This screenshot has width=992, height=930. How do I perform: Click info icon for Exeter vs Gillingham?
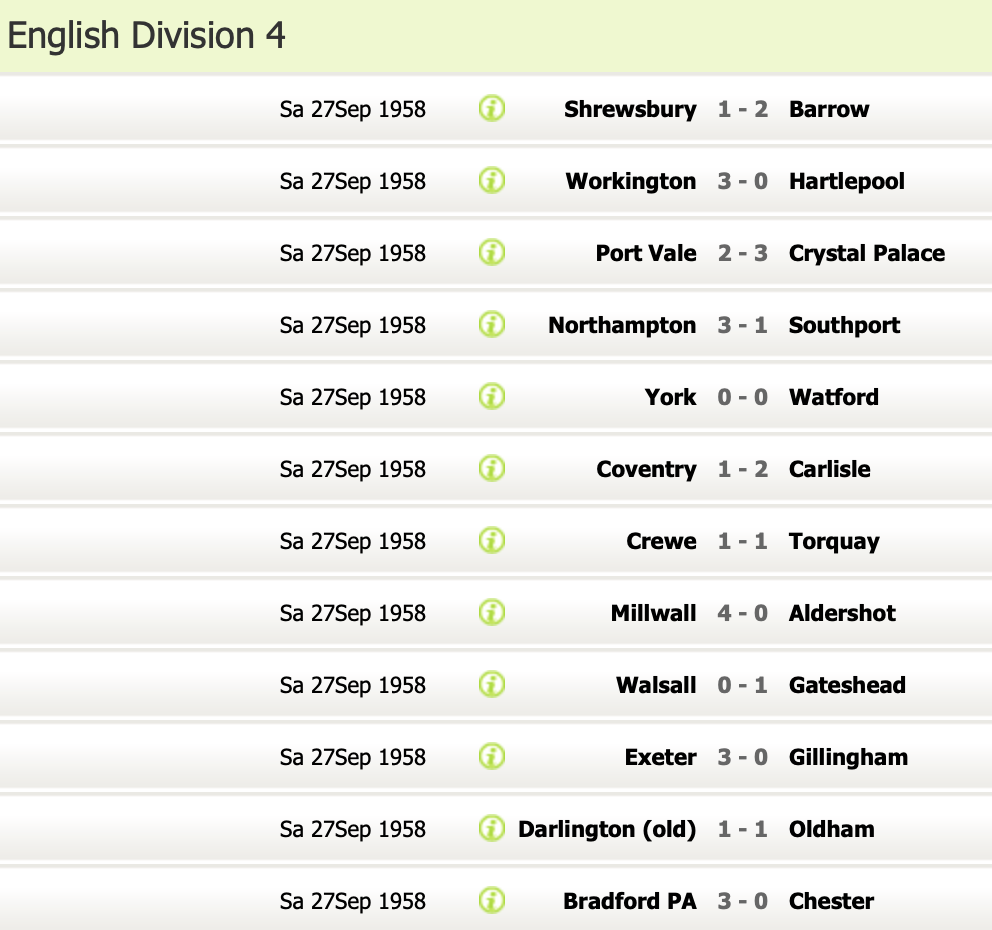pos(491,757)
